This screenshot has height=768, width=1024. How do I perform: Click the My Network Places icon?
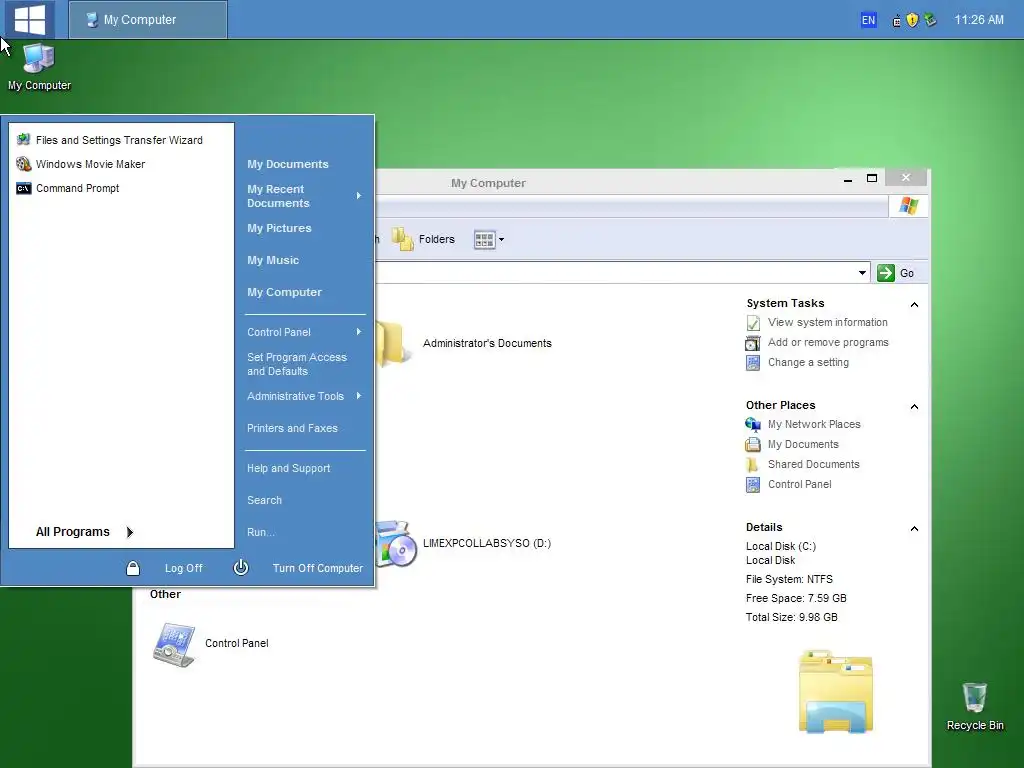click(753, 424)
